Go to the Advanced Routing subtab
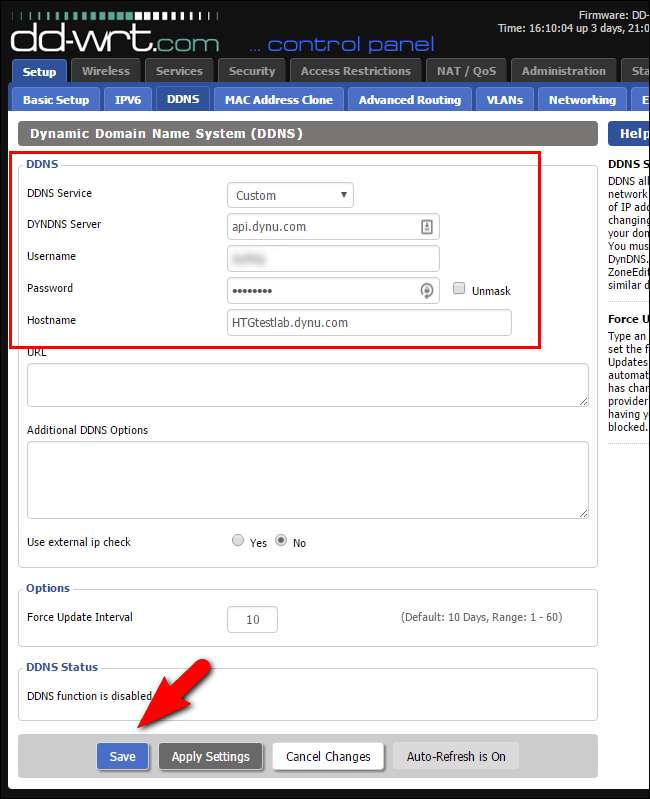 click(410, 100)
